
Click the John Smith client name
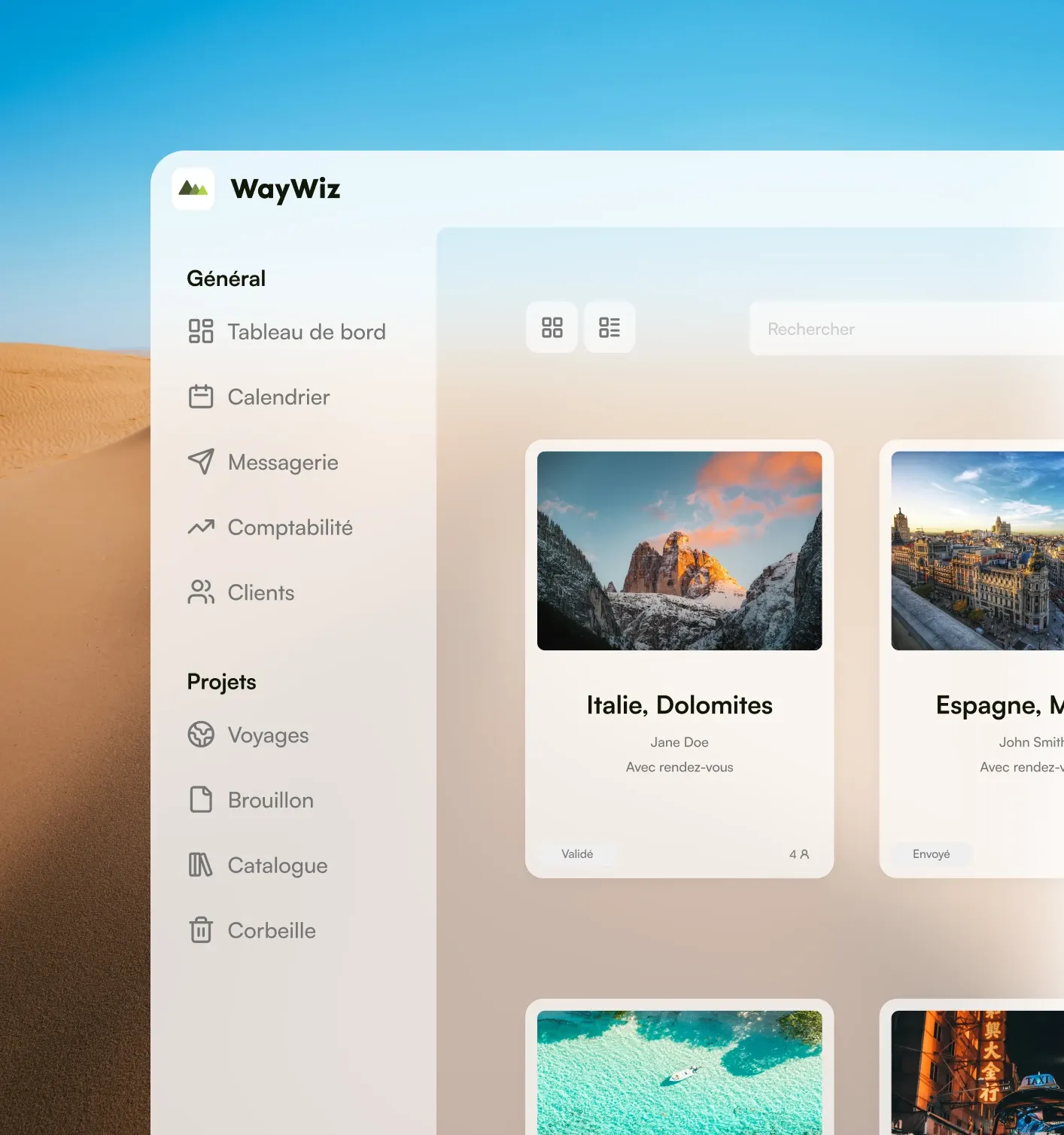pyautogui.click(x=1032, y=742)
